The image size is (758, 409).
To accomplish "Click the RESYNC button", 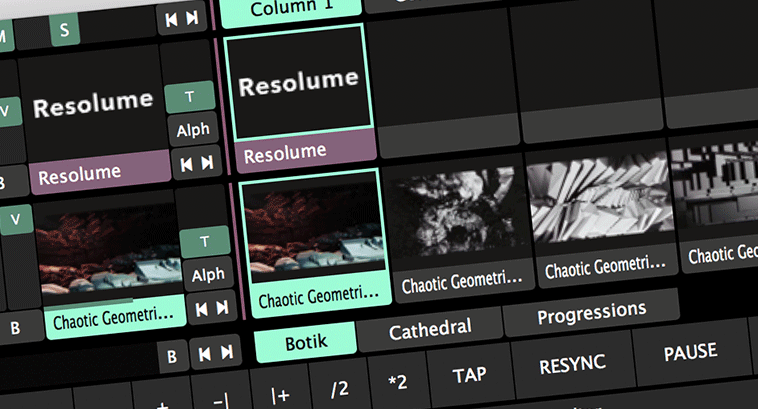I will click(572, 365).
